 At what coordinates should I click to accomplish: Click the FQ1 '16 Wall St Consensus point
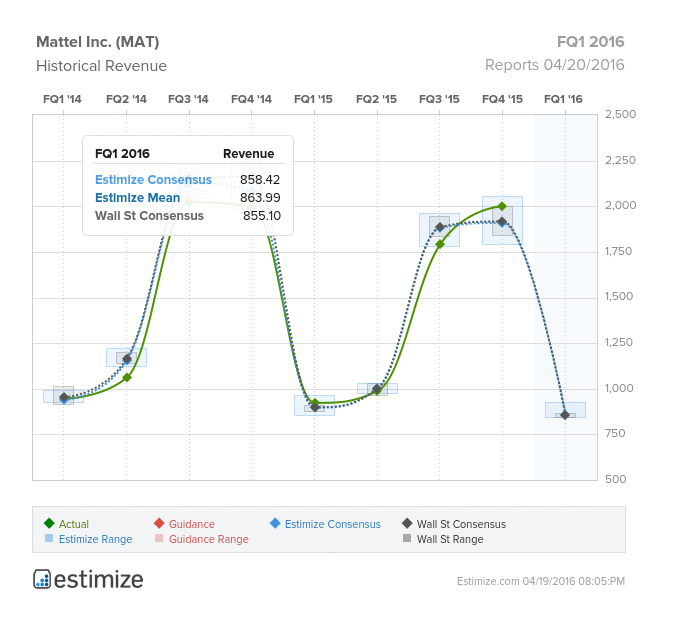pyautogui.click(x=565, y=415)
